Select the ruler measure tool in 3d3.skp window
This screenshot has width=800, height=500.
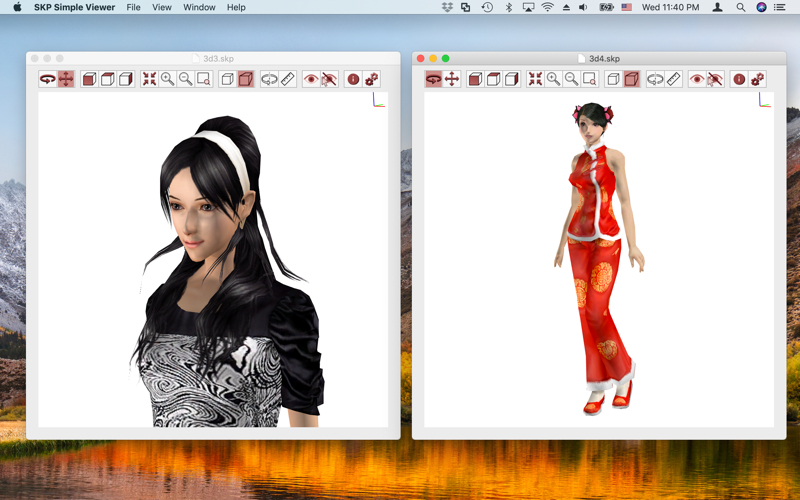click(x=288, y=79)
